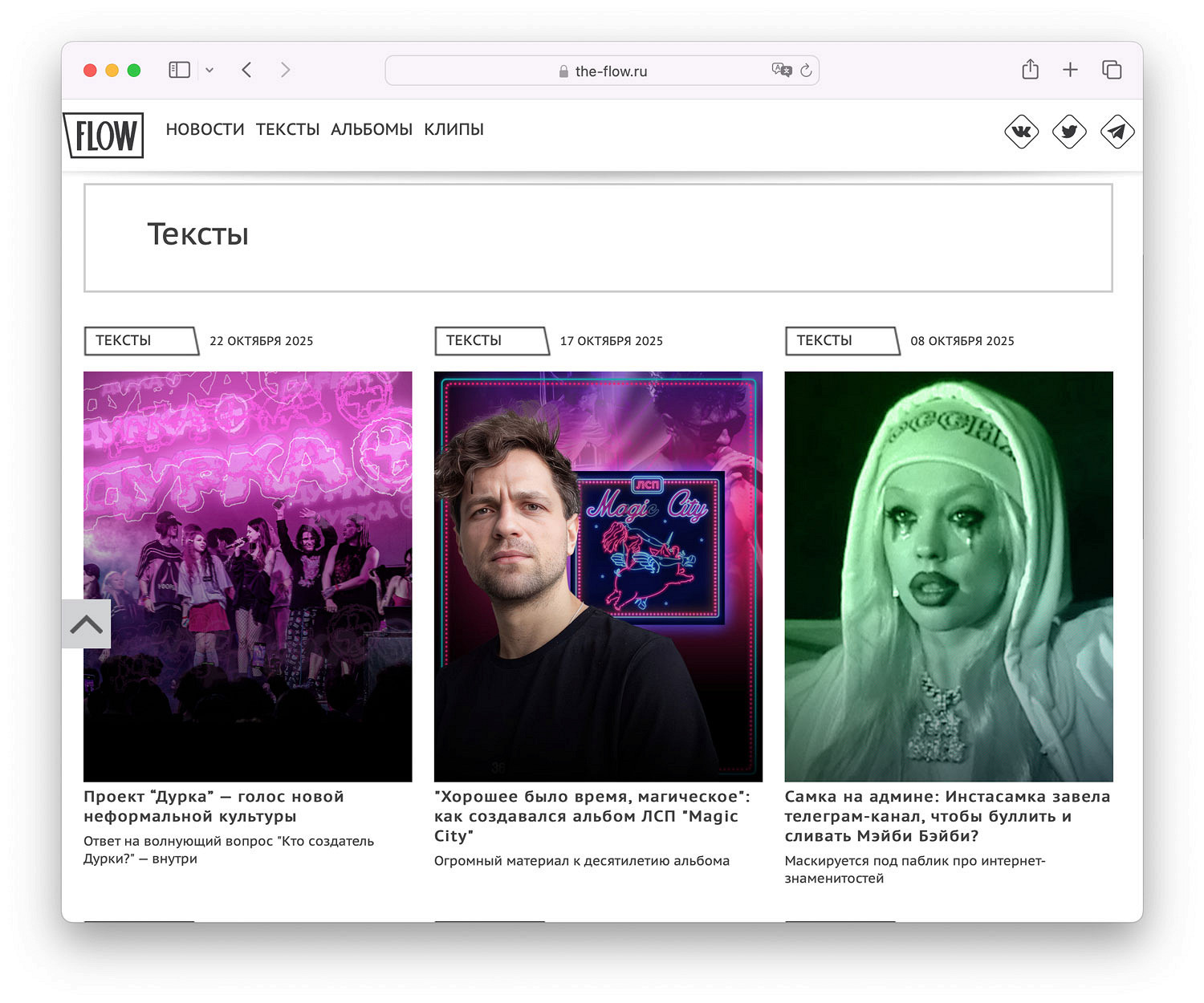
Task: Click the translate page icon in address bar
Action: point(781,70)
